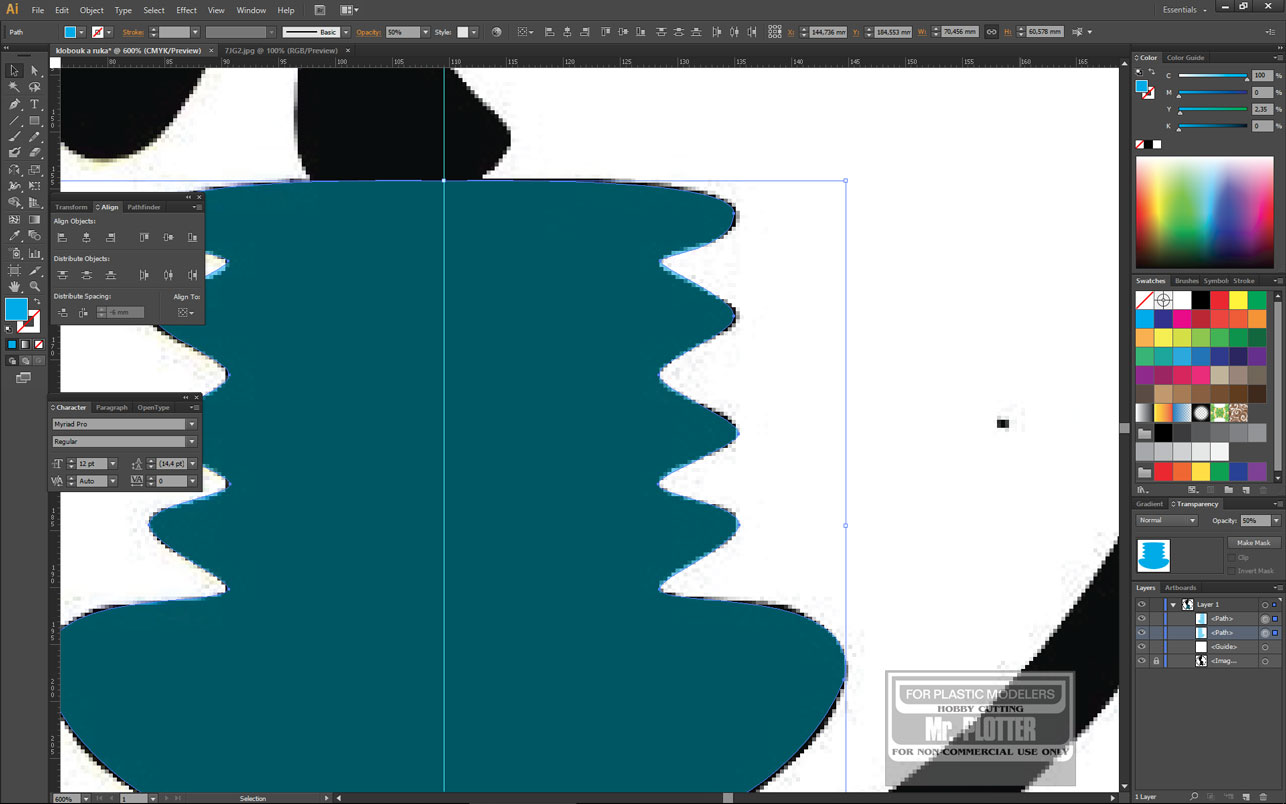
Task: Select the Line Segment tool
Action: (14, 121)
